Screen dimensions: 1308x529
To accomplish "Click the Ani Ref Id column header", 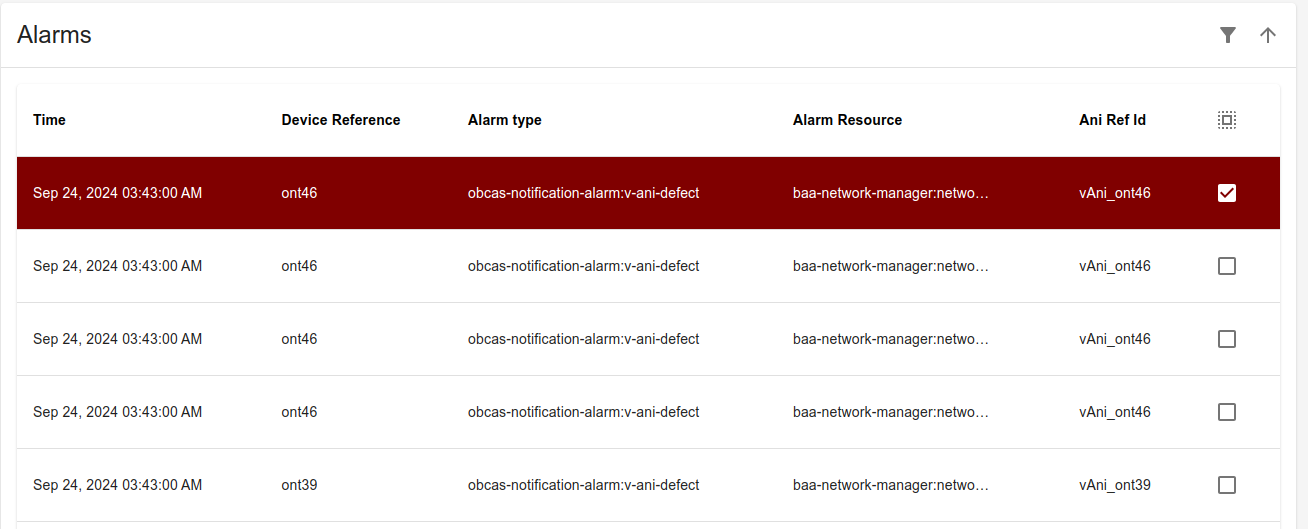I will 1113,120.
